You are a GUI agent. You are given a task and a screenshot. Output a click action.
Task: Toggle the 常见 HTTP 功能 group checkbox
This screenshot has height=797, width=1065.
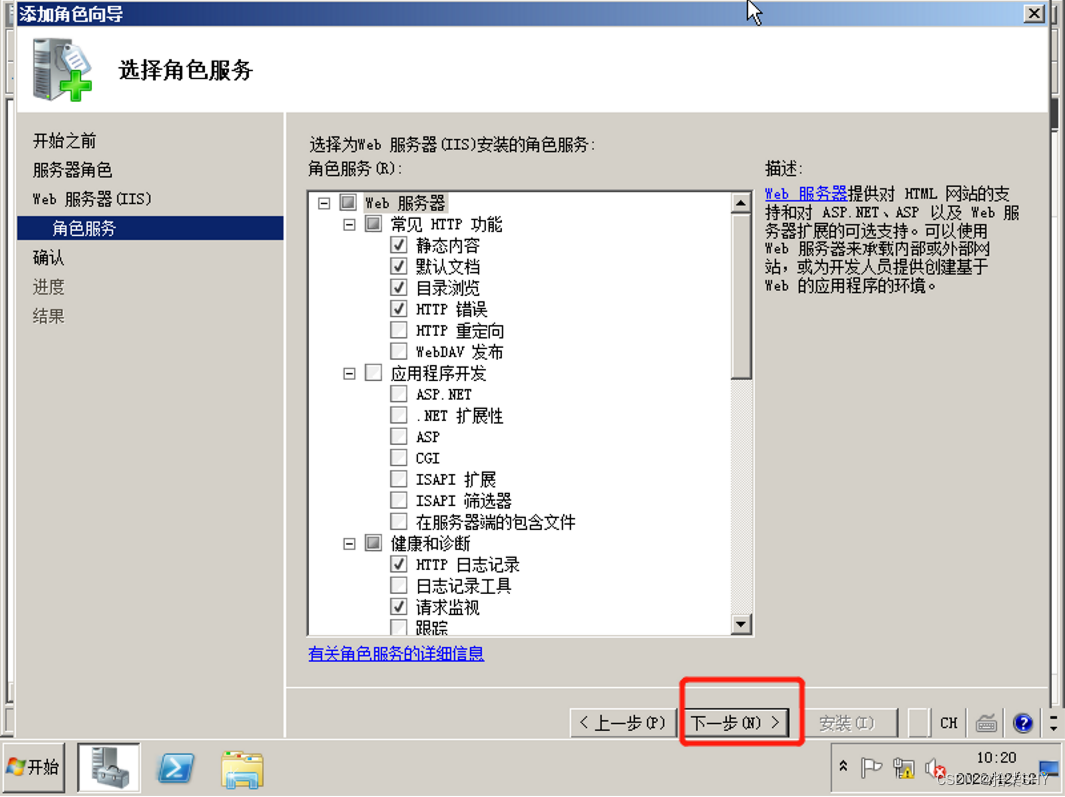click(374, 224)
